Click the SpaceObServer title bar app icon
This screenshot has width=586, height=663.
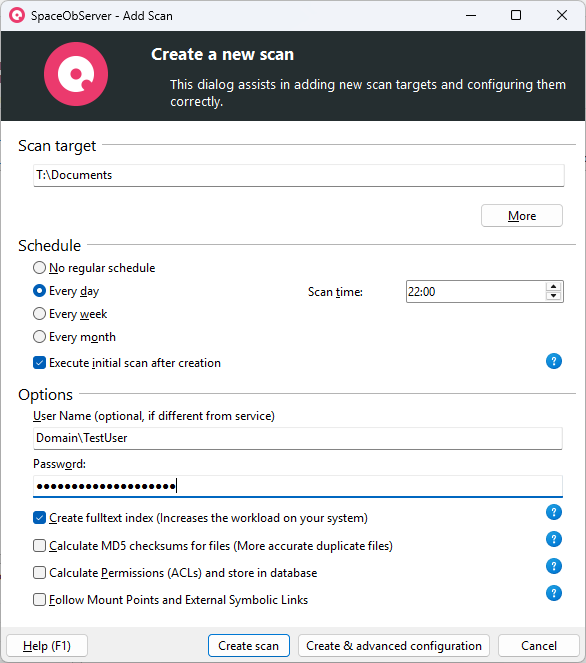pos(17,16)
